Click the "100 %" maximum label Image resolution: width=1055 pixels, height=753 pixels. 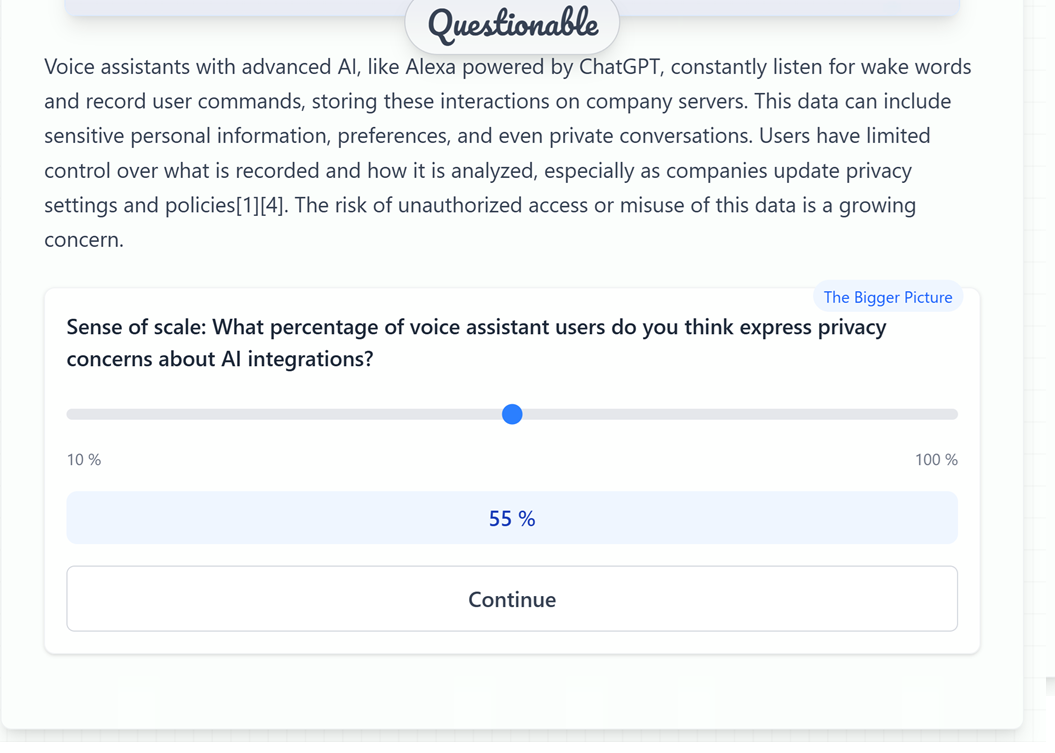pyautogui.click(x=936, y=460)
